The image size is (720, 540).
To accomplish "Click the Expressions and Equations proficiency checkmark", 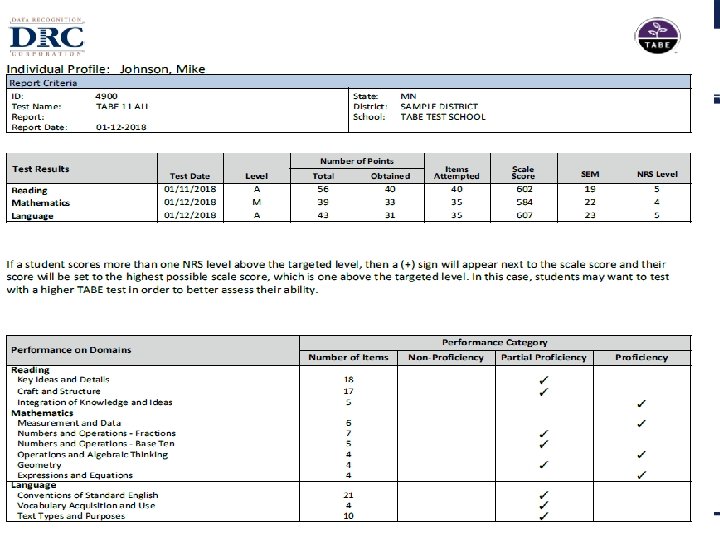I will 641,475.
